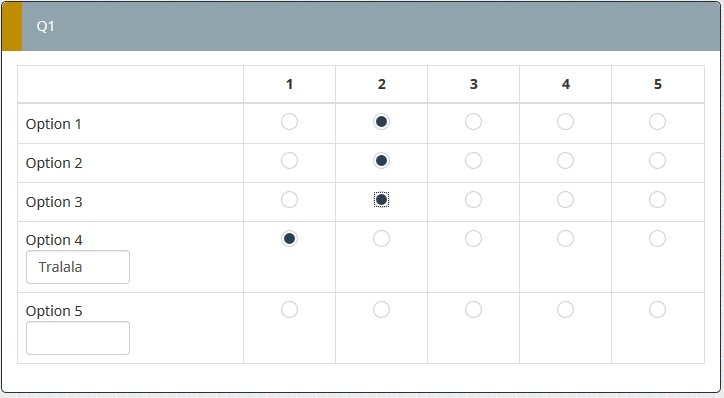
Task: Click the selected rating 2 on Option 2
Action: (381, 161)
